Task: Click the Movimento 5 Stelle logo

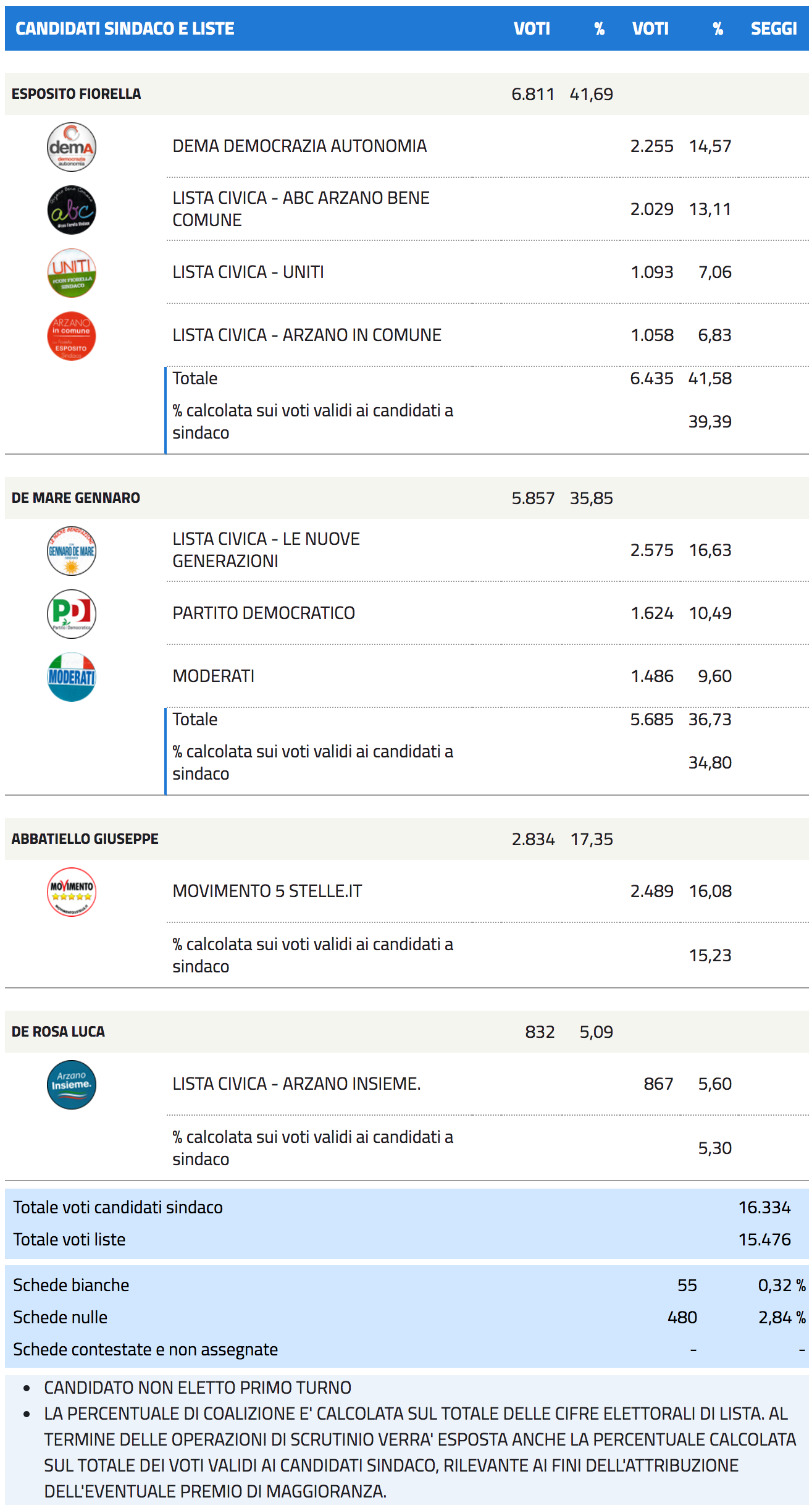Action: (72, 892)
